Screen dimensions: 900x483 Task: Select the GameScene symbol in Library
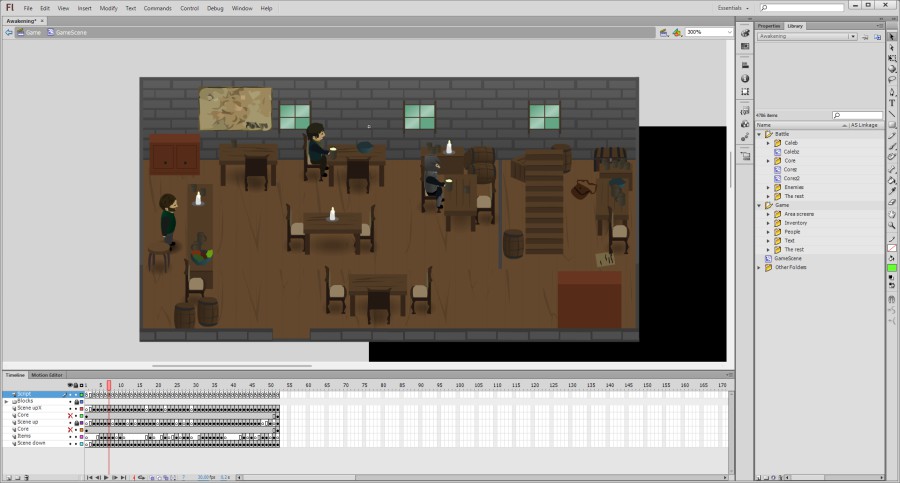789,258
